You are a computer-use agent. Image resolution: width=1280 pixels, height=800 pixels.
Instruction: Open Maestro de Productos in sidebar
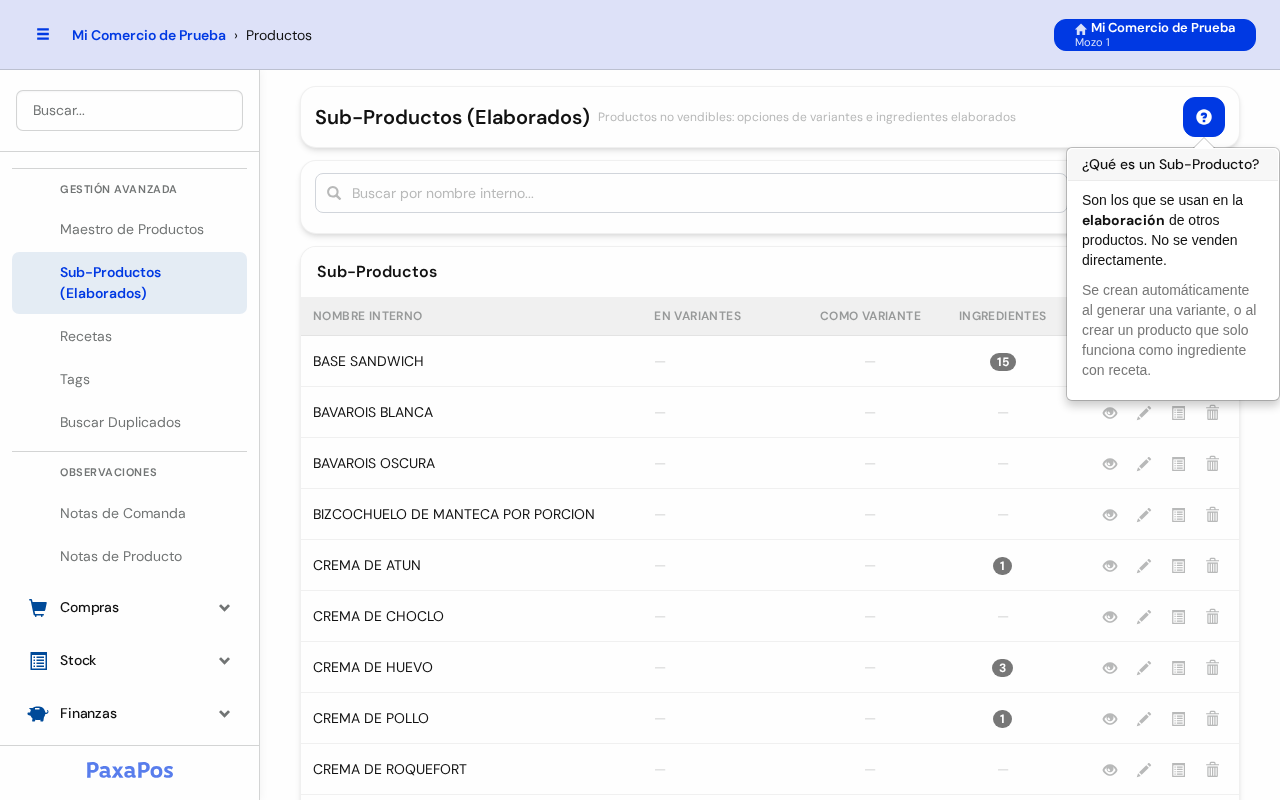click(x=132, y=229)
